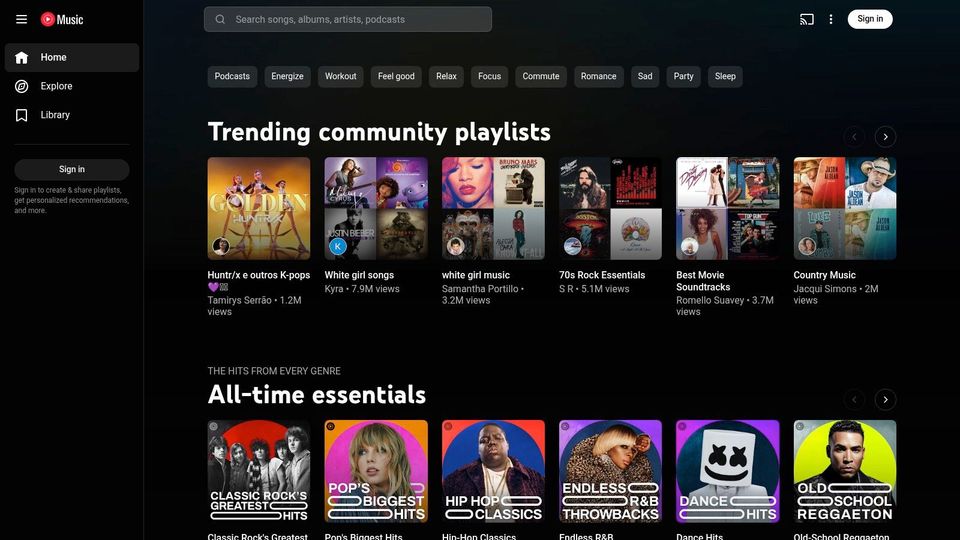960x540 pixels.
Task: Click the search magnifier icon
Action: click(220, 20)
